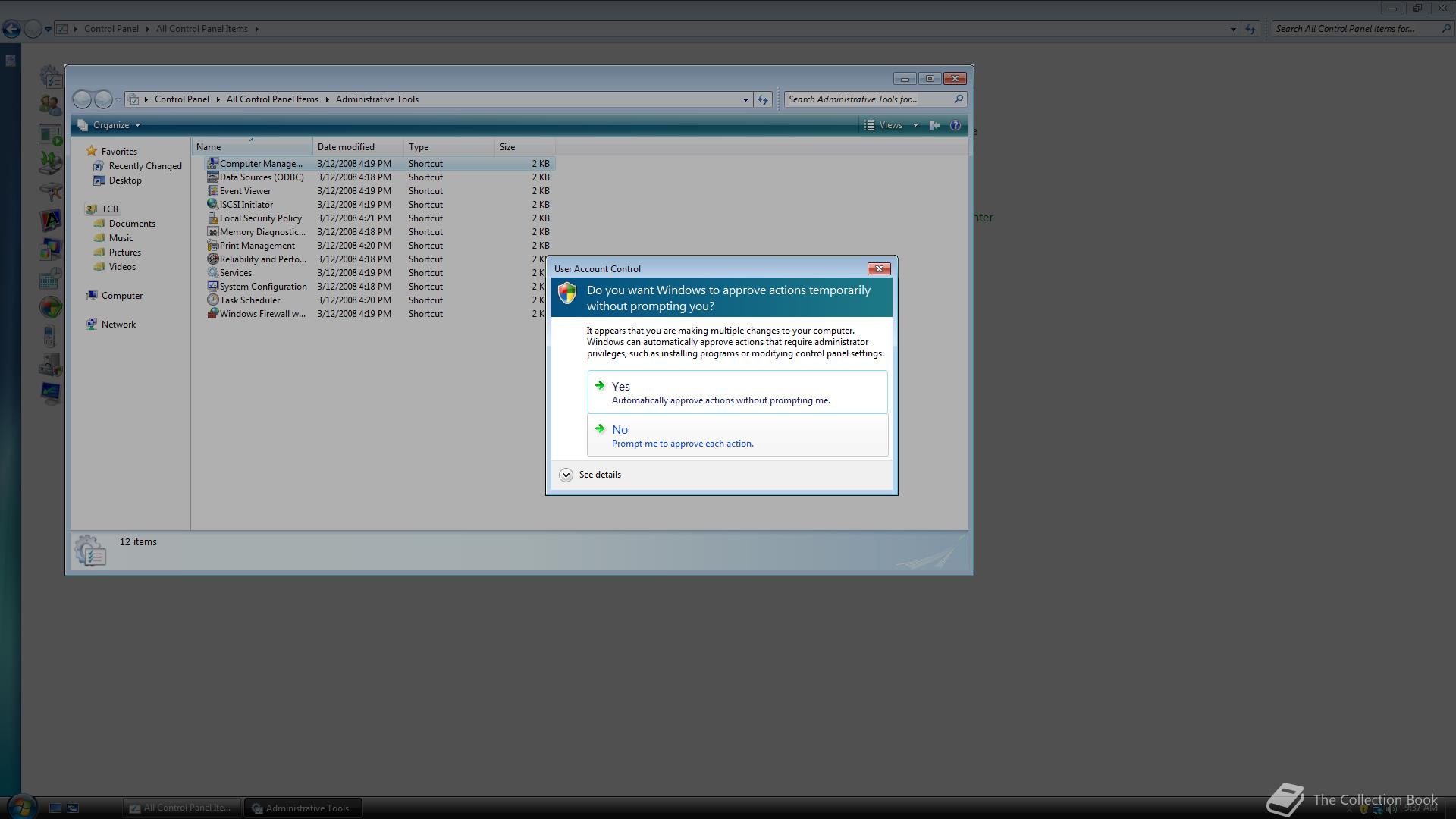Sort by the Size column header

[525, 147]
